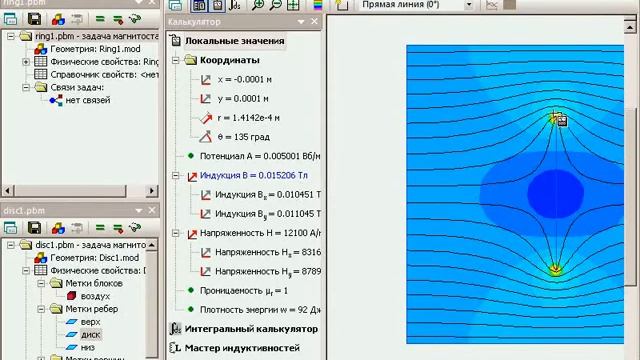Open the Локальные значения section
The height and width of the screenshot is (360, 640).
pyautogui.click(x=234, y=41)
